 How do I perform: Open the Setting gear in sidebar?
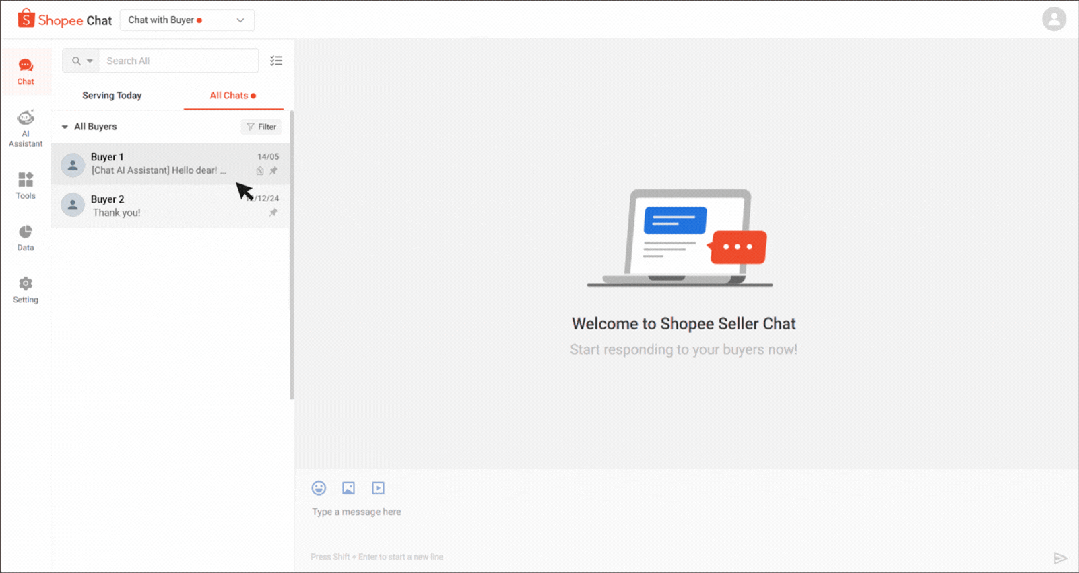coord(25,290)
